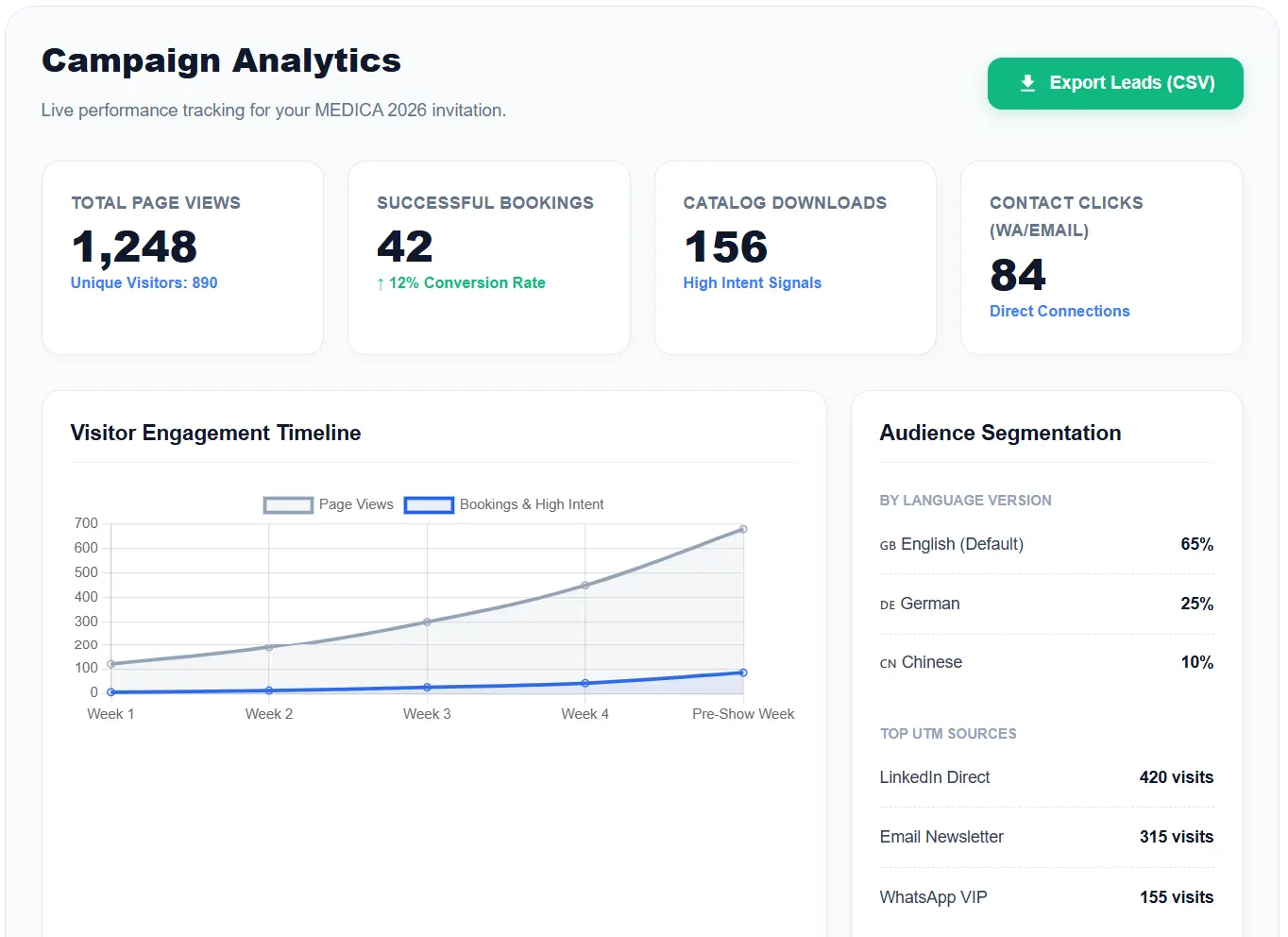
Task: Click the 10% Chinese share value
Action: click(1197, 662)
